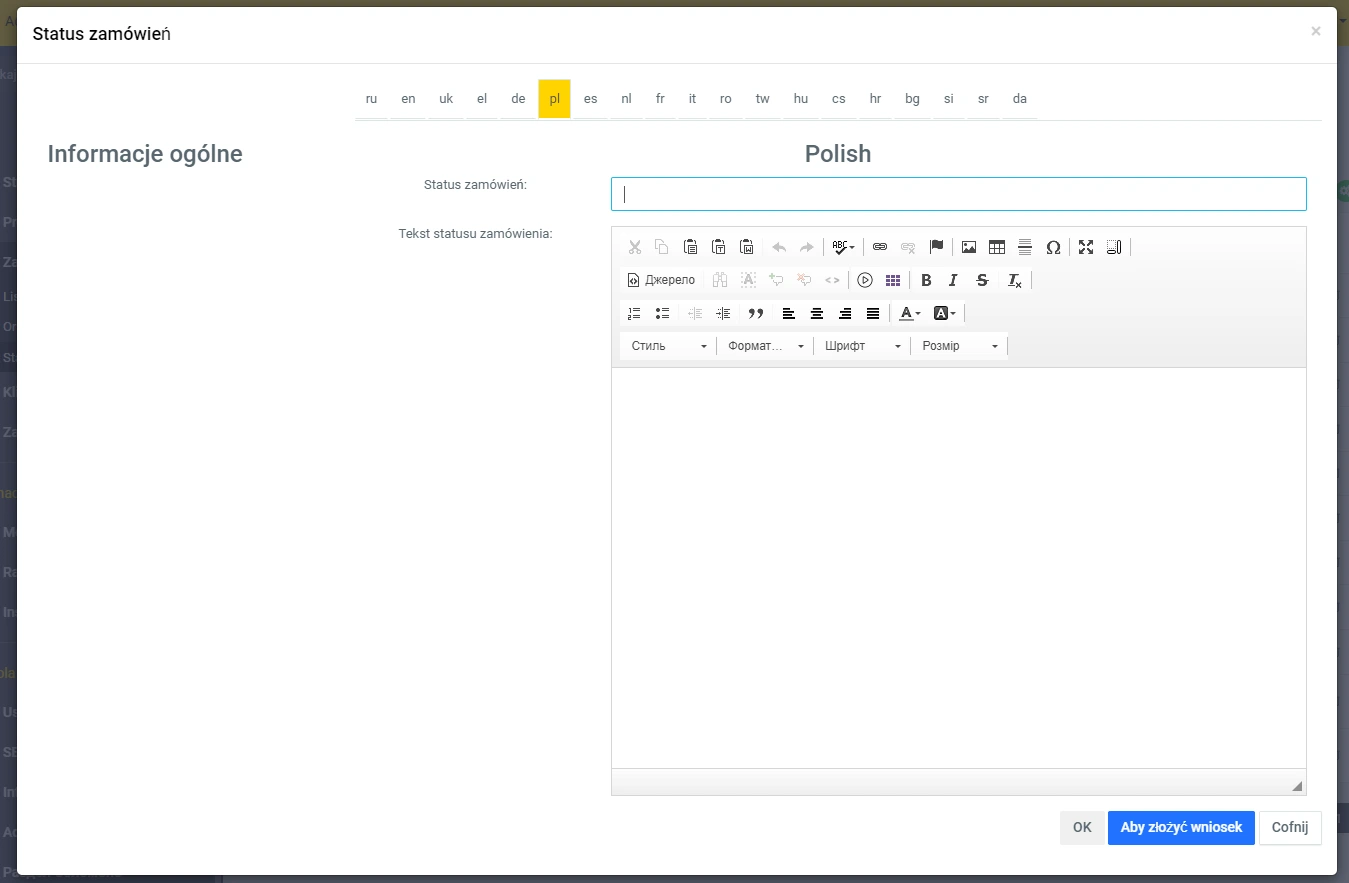Expand the Розмір size dropdown
The image size is (1349, 883).
959,346
